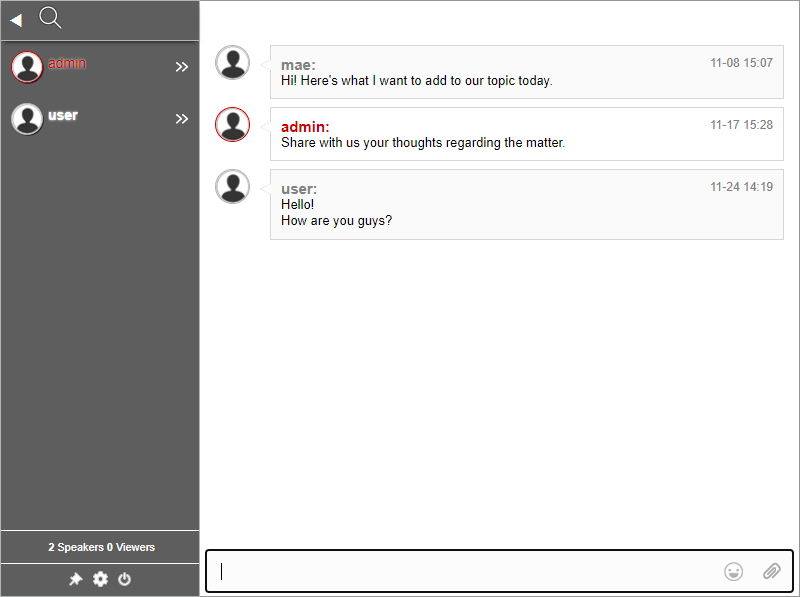The height and width of the screenshot is (597, 800).
Task: Click the red "admin:" sender name in the chat
Action: coord(305,127)
